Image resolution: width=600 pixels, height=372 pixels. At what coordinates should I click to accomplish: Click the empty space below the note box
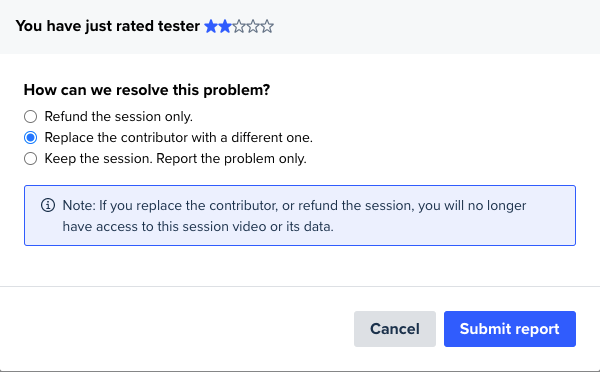tap(300, 266)
